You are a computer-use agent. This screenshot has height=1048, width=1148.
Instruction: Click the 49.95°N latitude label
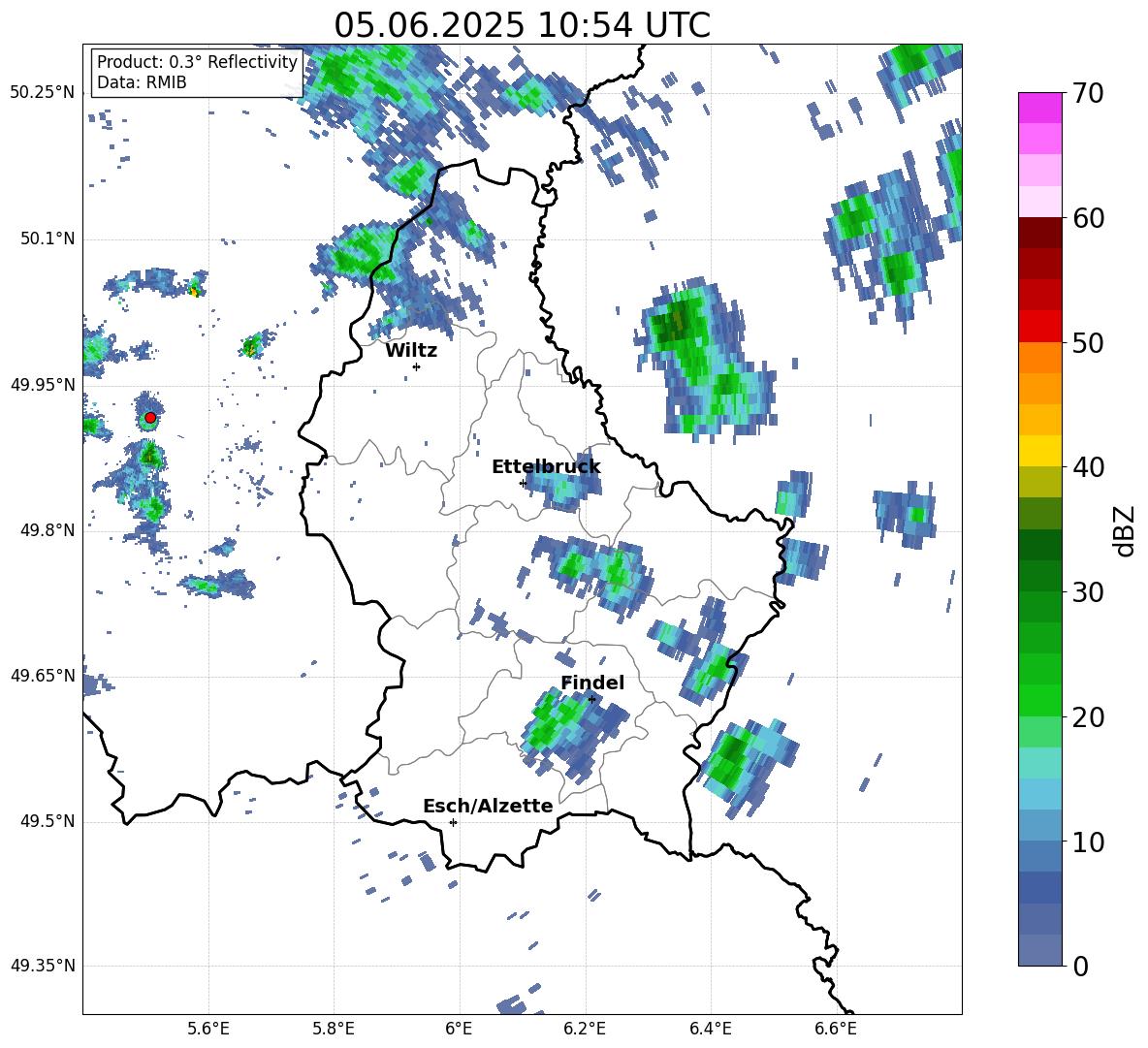click(43, 384)
